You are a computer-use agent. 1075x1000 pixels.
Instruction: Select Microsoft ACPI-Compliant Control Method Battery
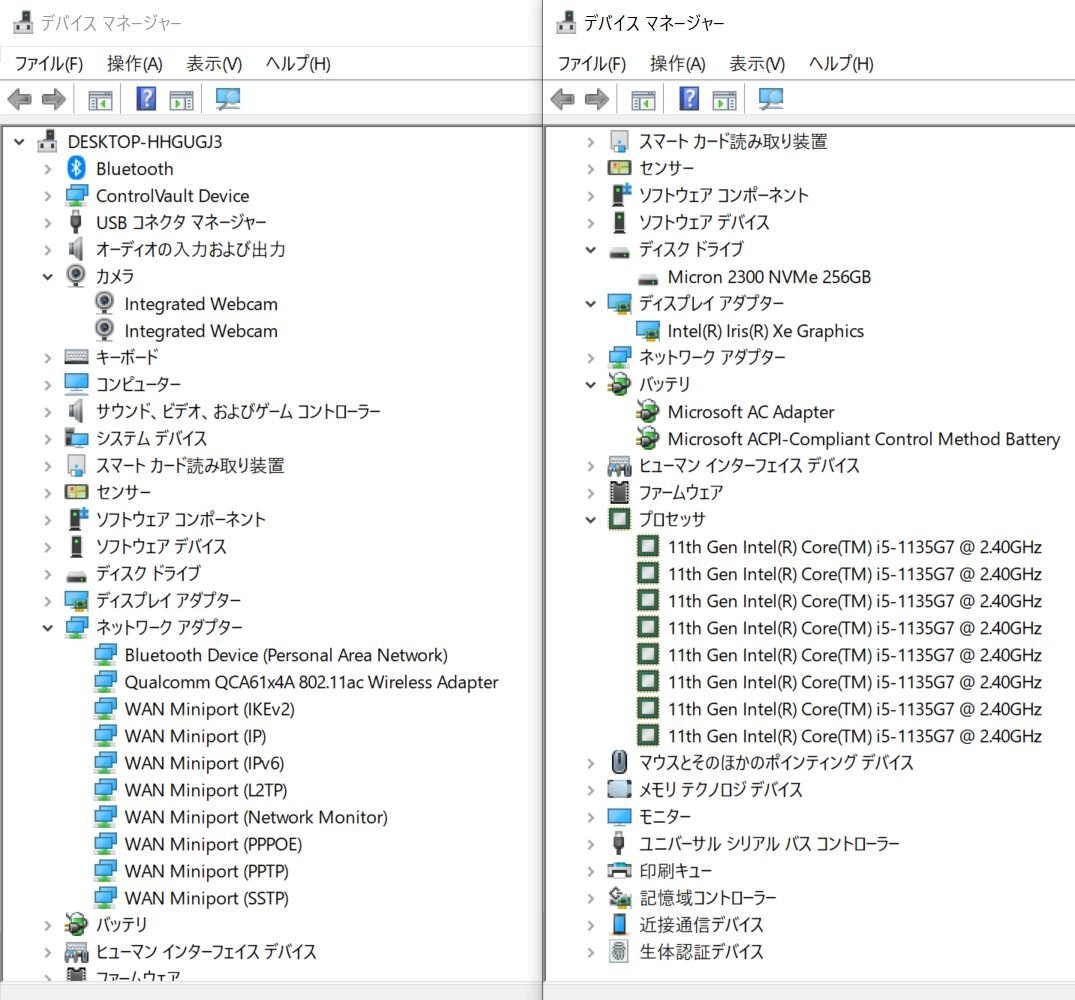(x=864, y=439)
